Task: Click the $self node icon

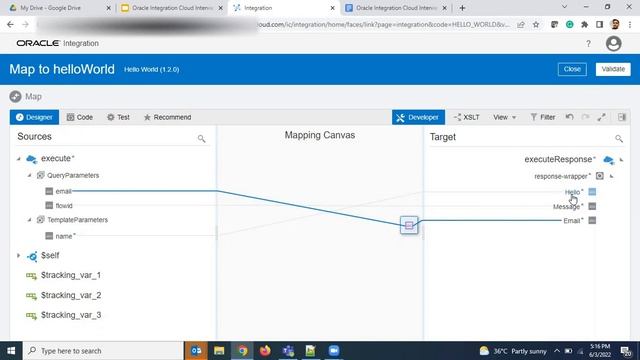Action: click(x=31, y=256)
